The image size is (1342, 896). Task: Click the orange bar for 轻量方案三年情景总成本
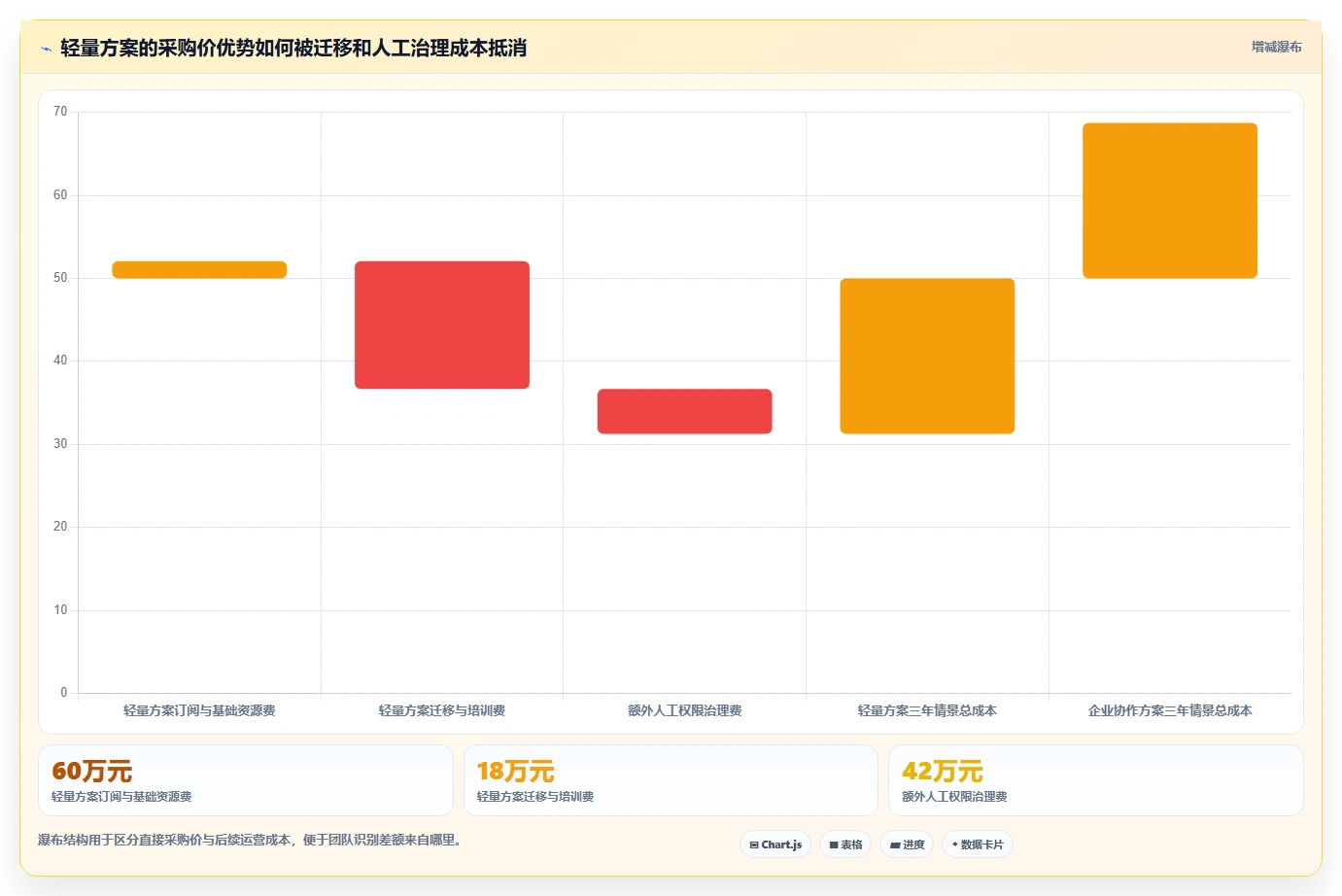pyautogui.click(x=927, y=356)
